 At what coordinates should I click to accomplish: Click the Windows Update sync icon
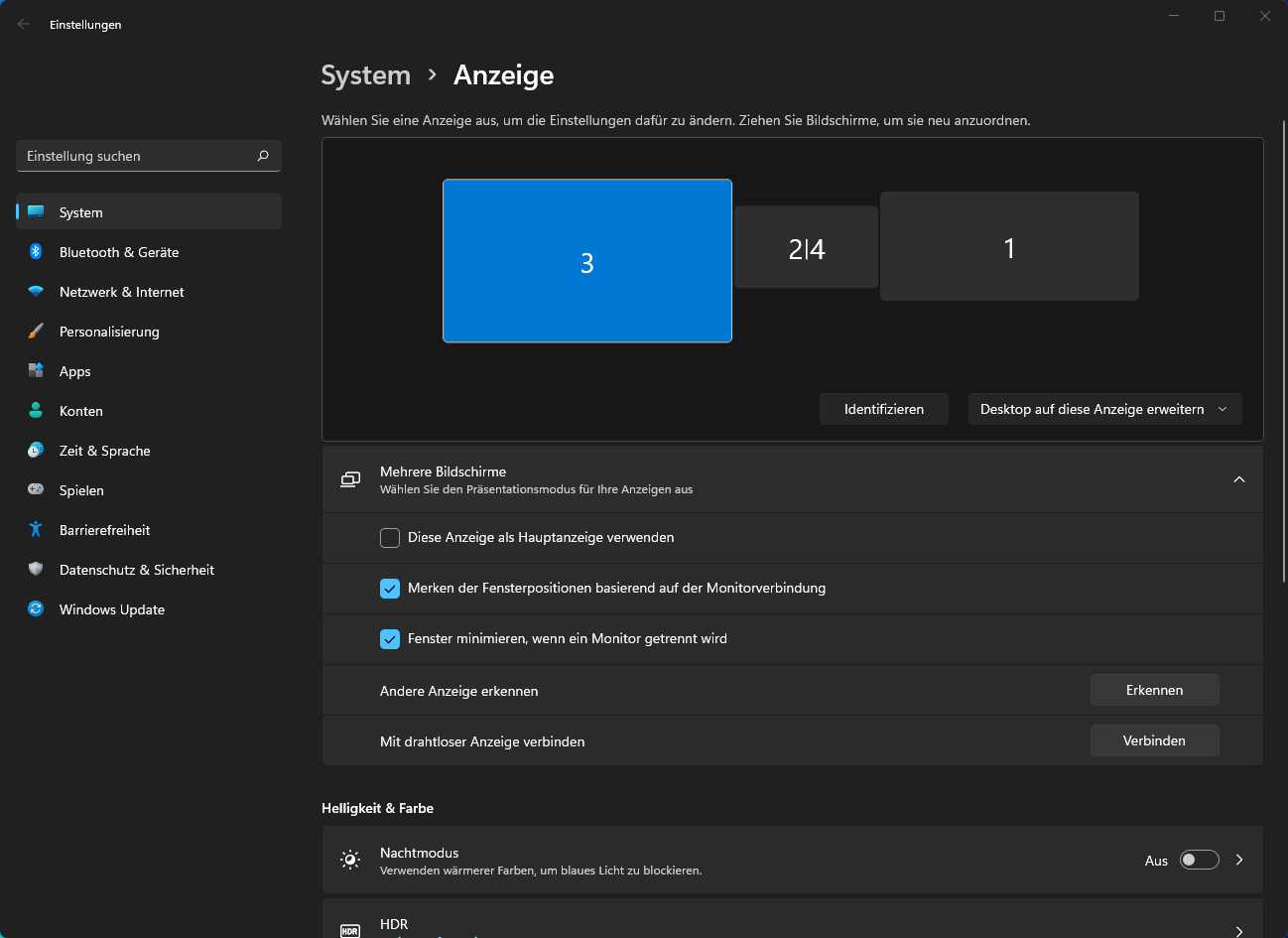36,608
